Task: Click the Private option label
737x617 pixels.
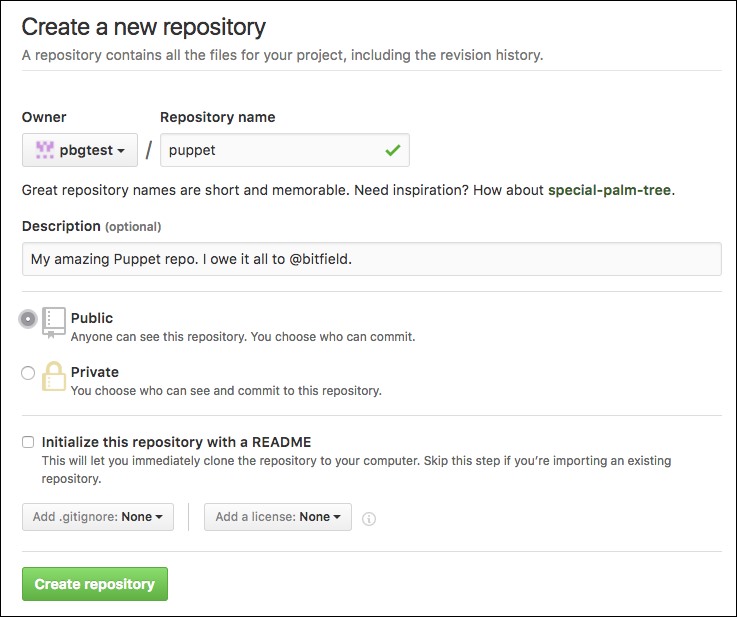Action: click(x=95, y=372)
